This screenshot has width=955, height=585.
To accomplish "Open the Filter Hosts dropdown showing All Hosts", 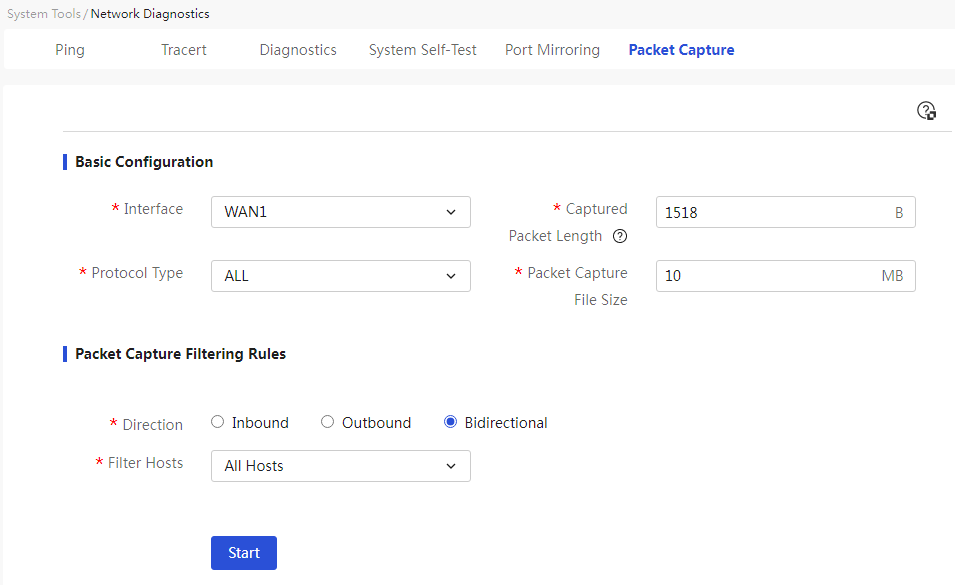I will (340, 466).
